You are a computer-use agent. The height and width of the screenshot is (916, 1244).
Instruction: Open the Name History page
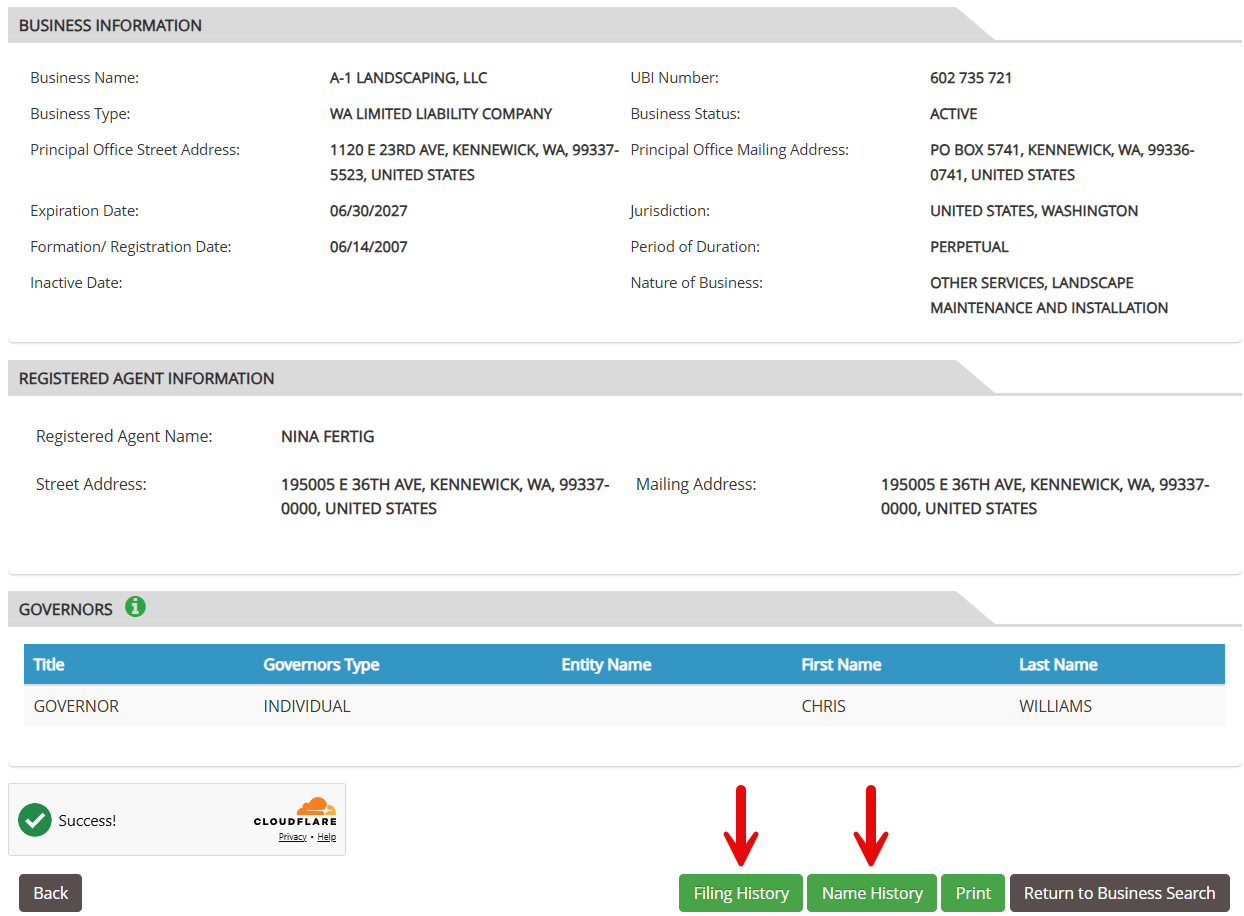point(872,893)
